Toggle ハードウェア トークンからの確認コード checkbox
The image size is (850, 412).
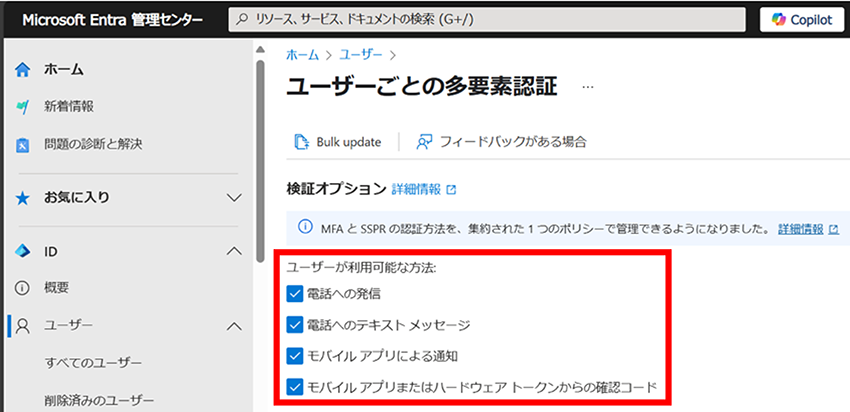pos(294,388)
